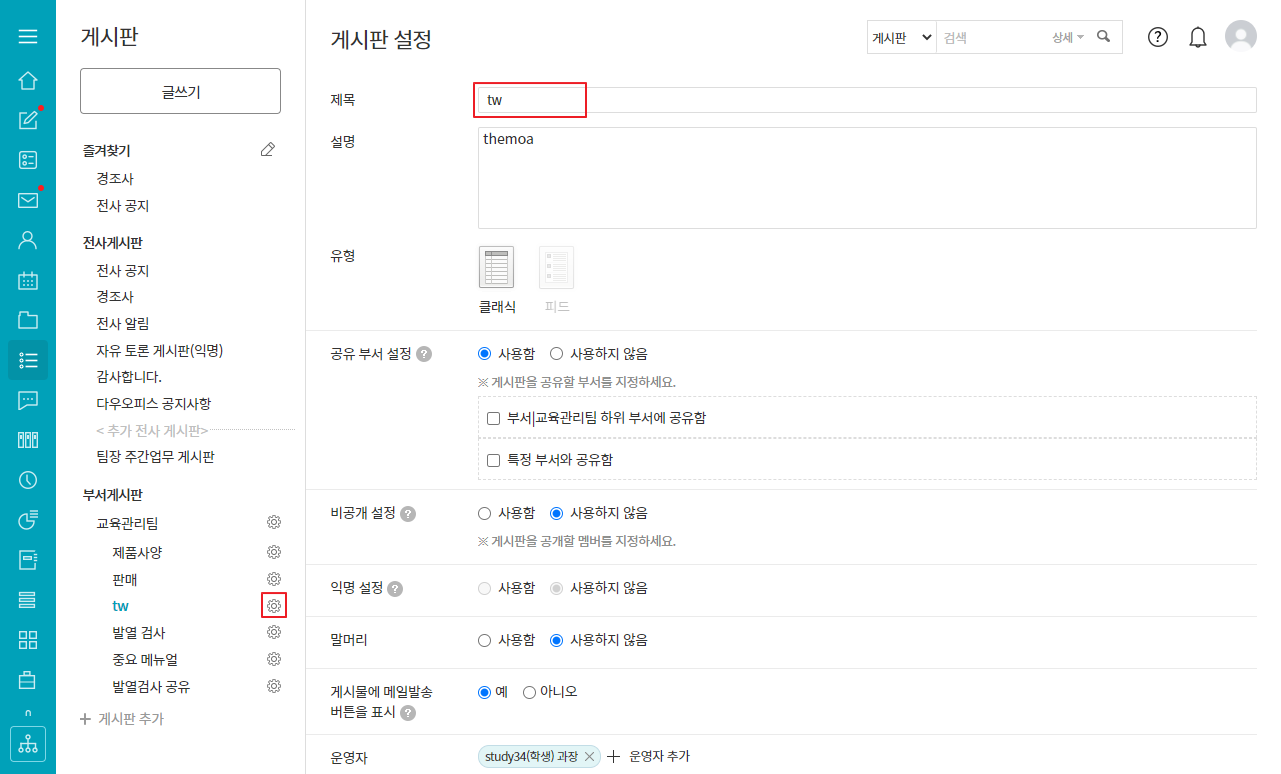Open the Mail icon in sidebar
The image size is (1281, 774).
[x=28, y=200]
